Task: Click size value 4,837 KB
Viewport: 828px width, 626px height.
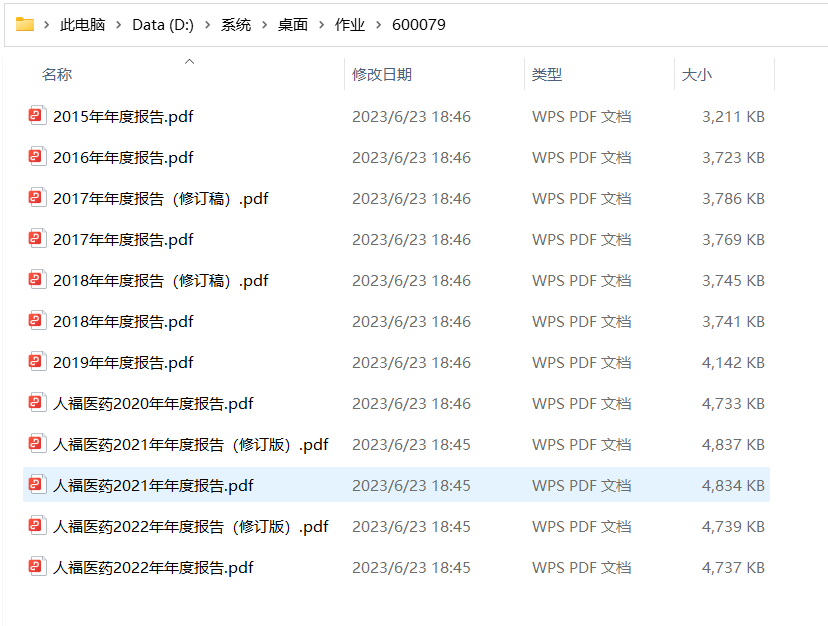Action: pyautogui.click(x=733, y=444)
